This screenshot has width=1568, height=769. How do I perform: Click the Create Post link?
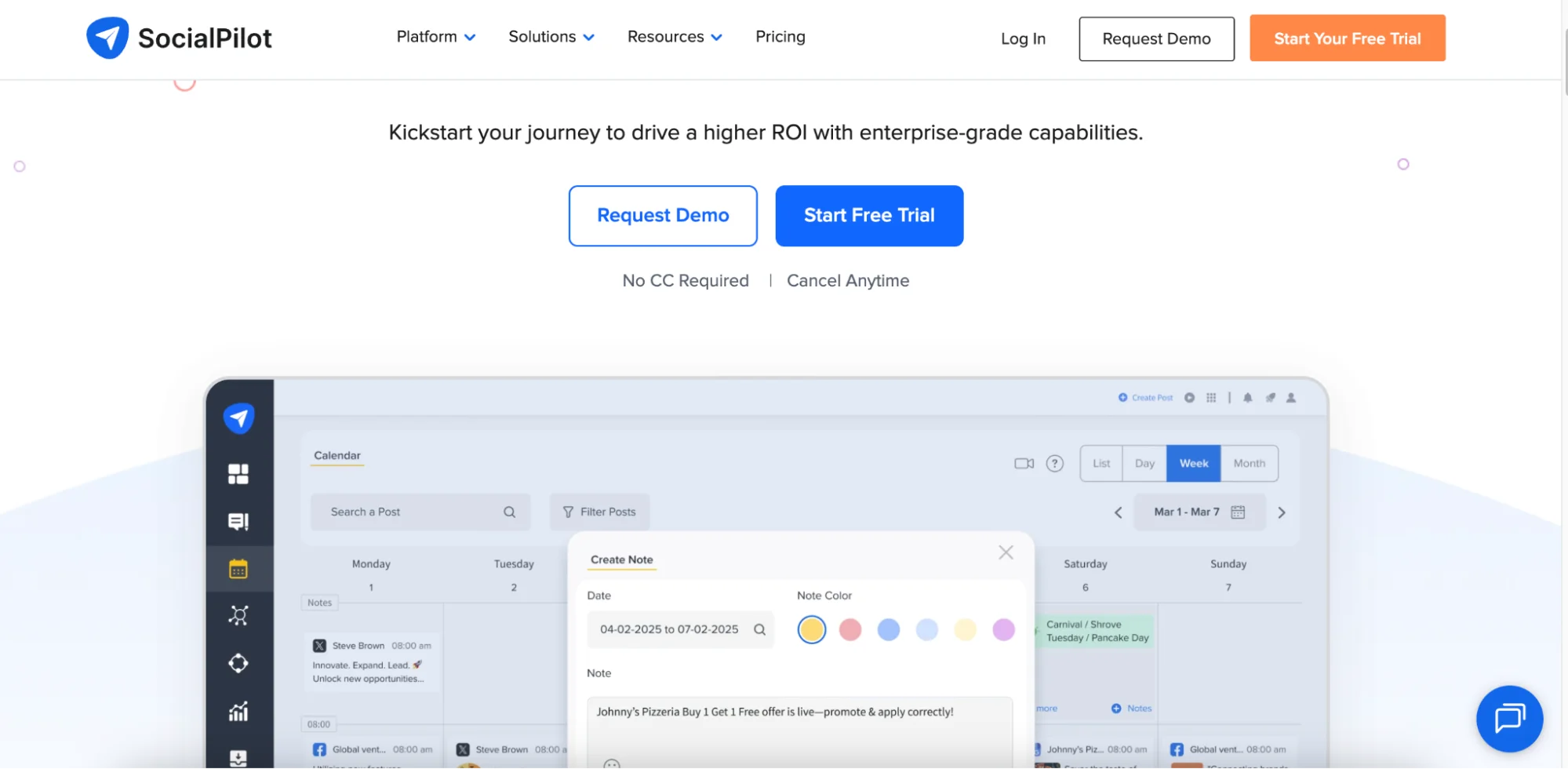(x=1146, y=398)
